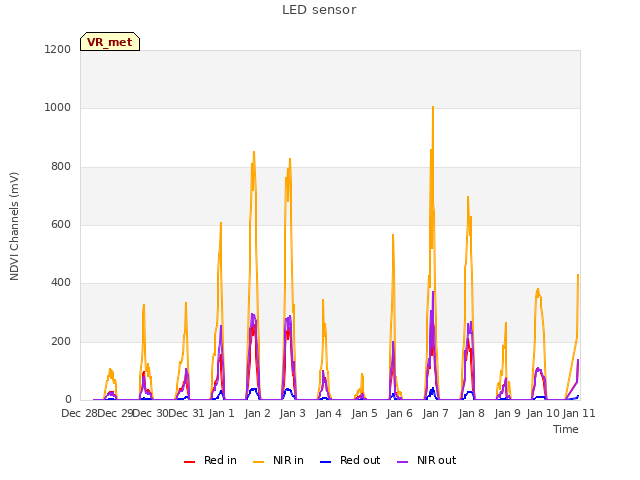The width and height of the screenshot is (640, 480).
Task: Click the Jan 8 x-axis label
Action: tap(471, 413)
